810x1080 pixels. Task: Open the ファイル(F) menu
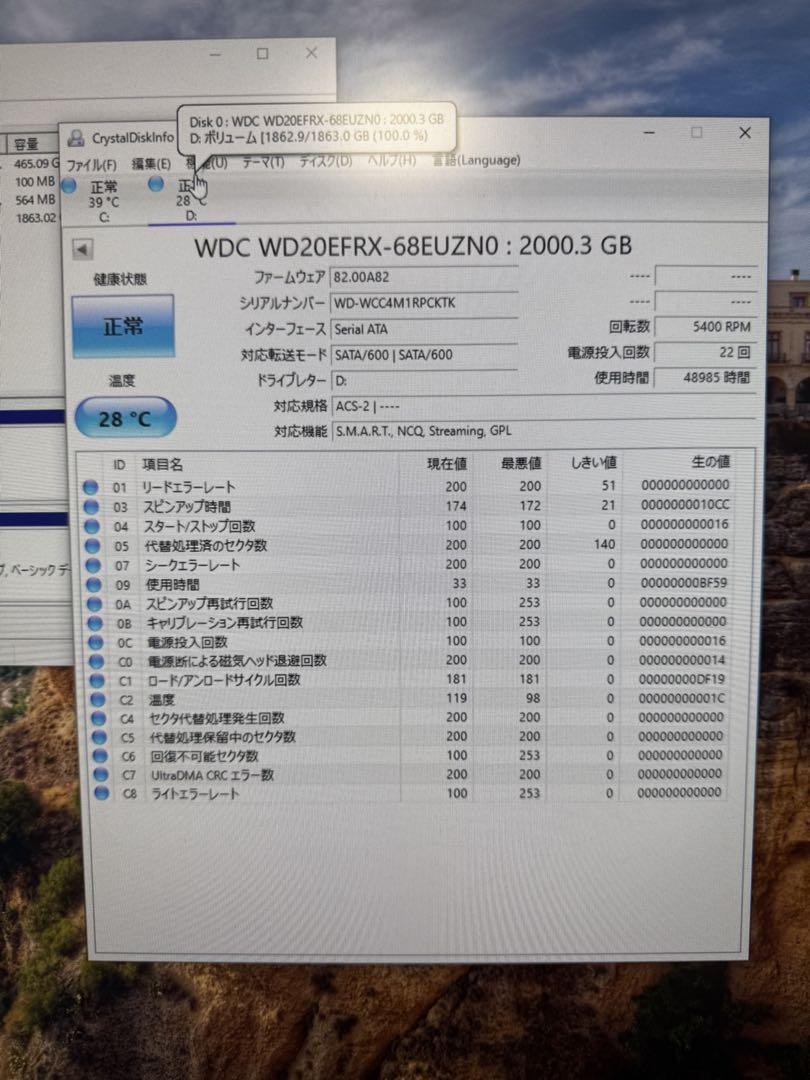(92, 165)
